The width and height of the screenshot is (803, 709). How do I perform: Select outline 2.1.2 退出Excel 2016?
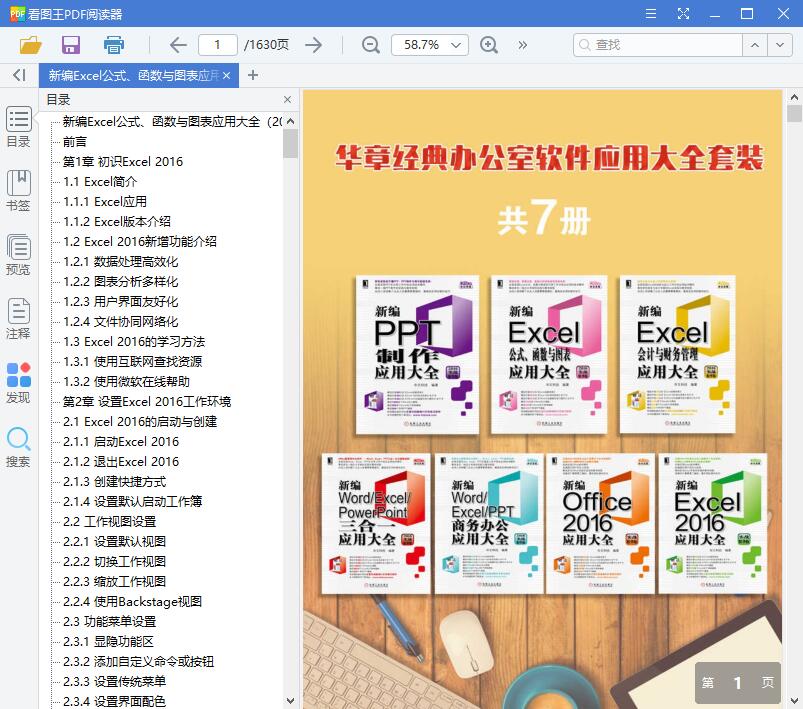point(121,461)
